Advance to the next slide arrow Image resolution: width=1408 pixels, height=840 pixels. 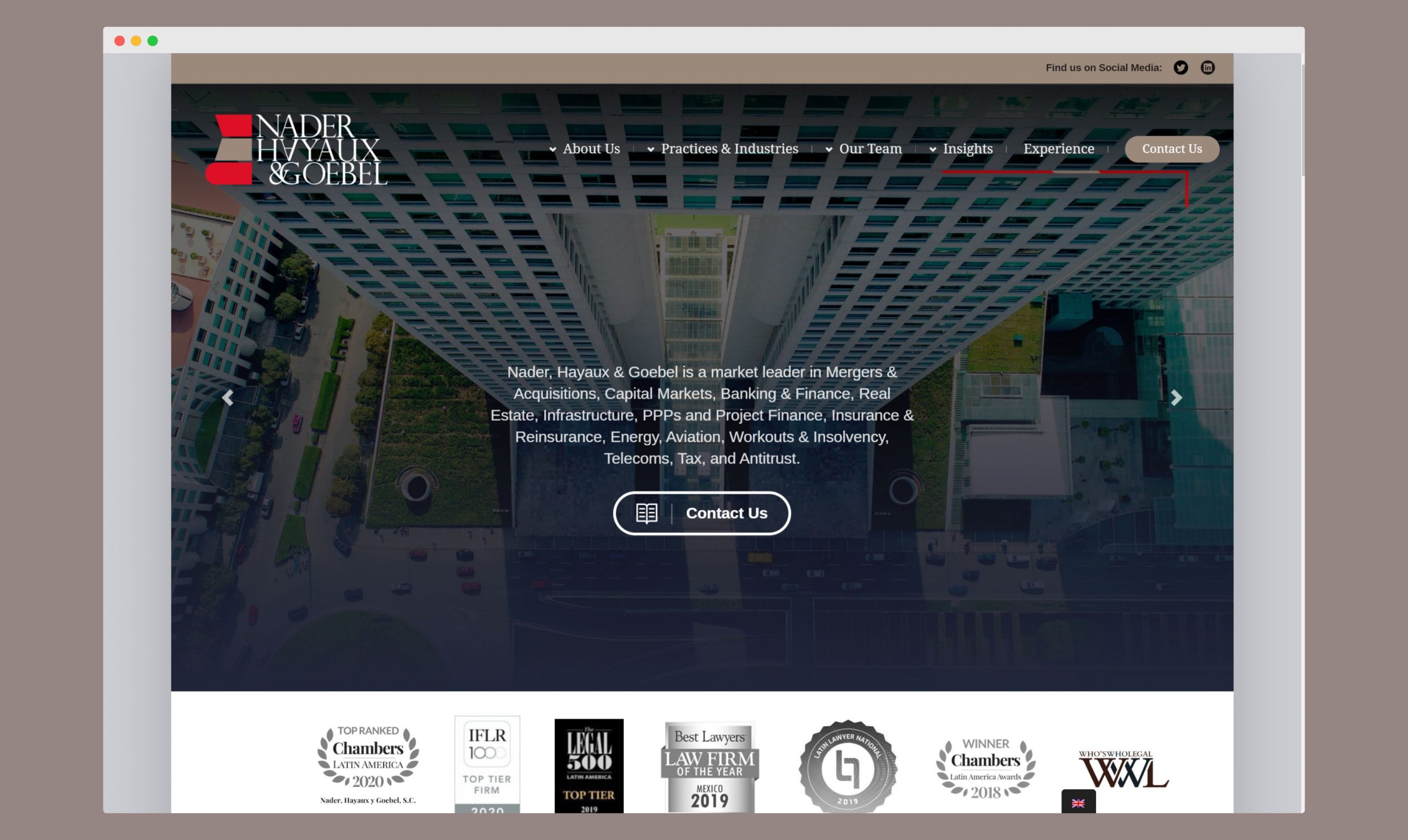(x=1176, y=398)
